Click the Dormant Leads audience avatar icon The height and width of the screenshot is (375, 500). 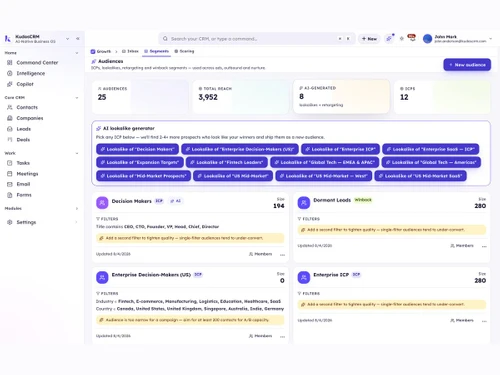tap(304, 203)
